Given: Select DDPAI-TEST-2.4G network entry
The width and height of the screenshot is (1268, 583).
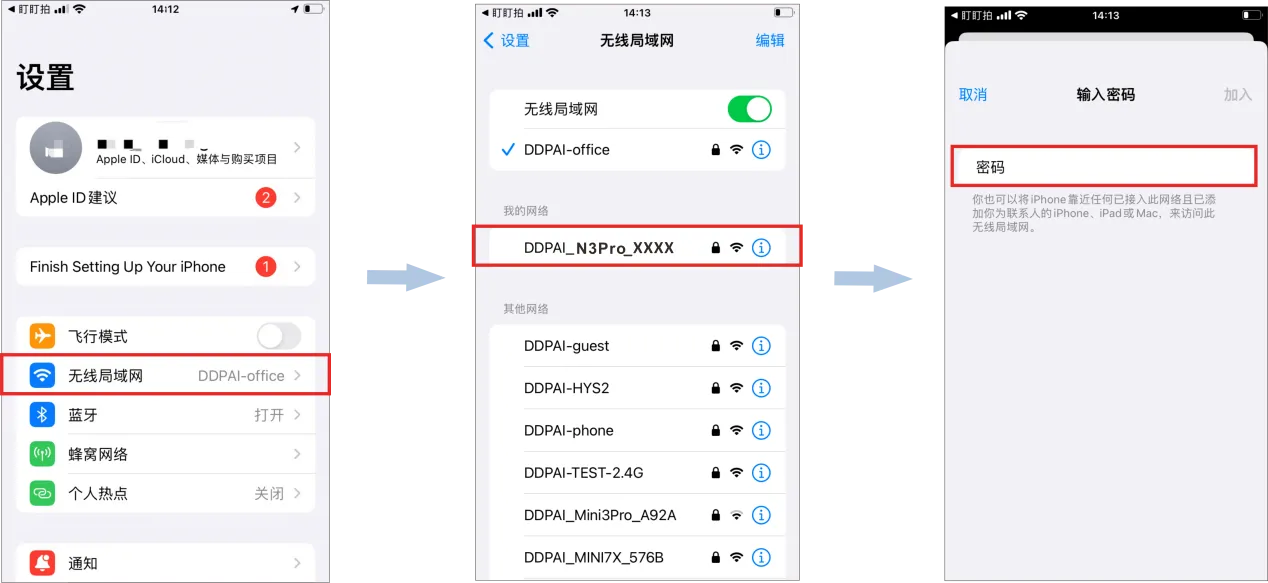Looking at the screenshot, I should click(x=637, y=472).
